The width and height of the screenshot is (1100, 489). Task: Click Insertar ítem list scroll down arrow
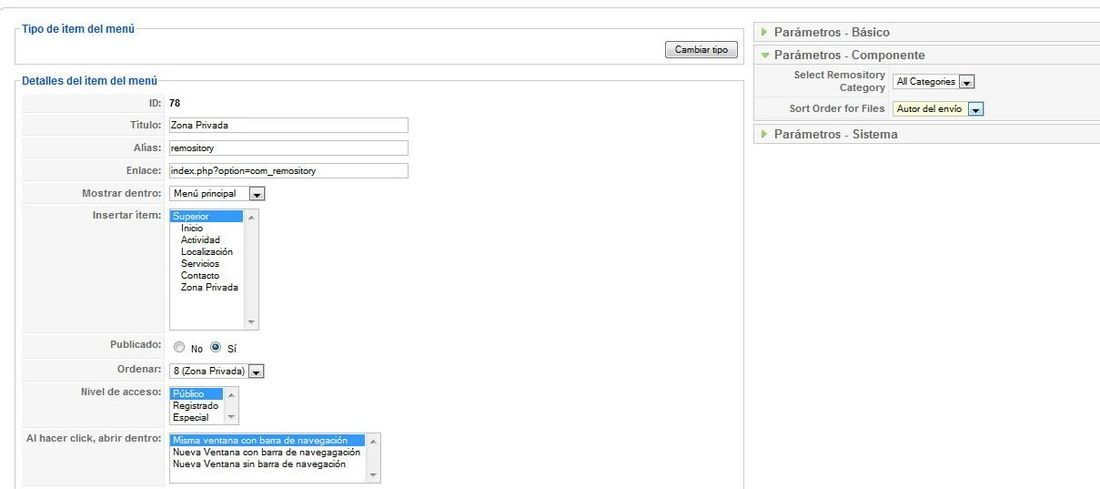(252, 322)
